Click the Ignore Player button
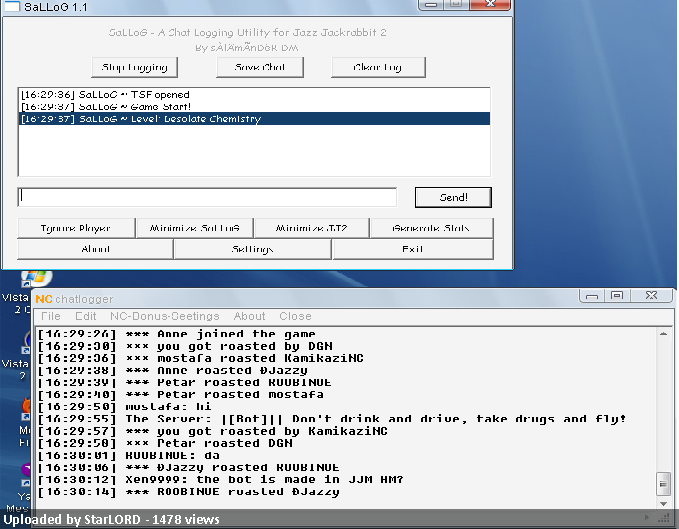679x529 pixels. click(76, 228)
